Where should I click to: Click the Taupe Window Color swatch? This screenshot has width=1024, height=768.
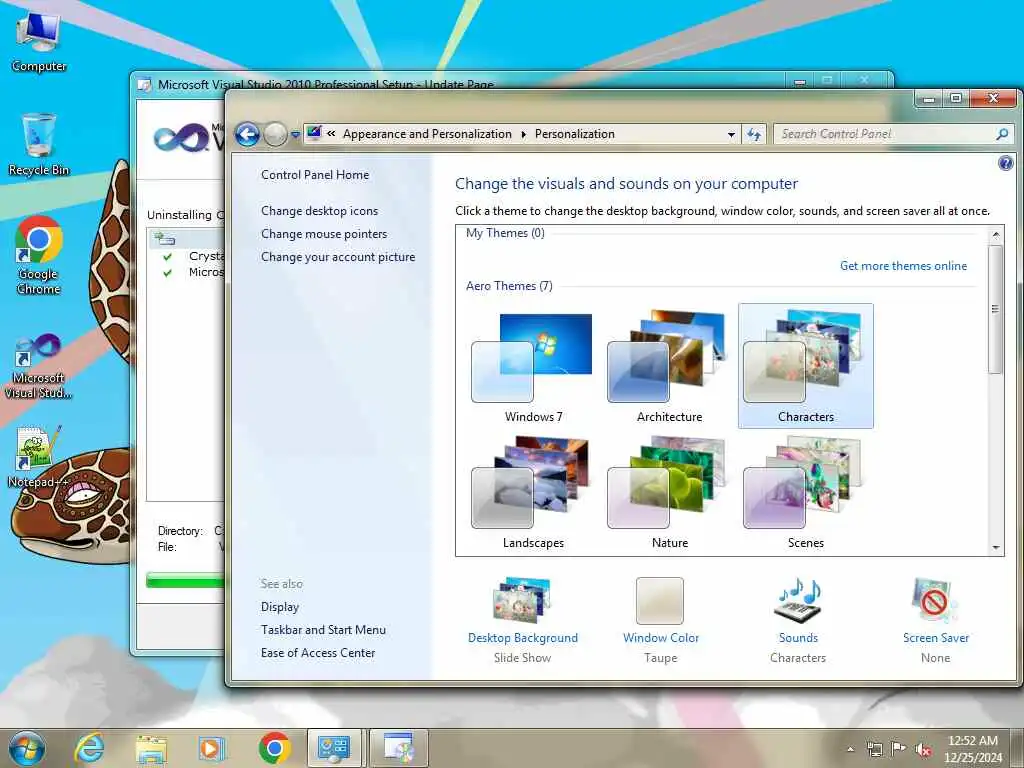(660, 601)
